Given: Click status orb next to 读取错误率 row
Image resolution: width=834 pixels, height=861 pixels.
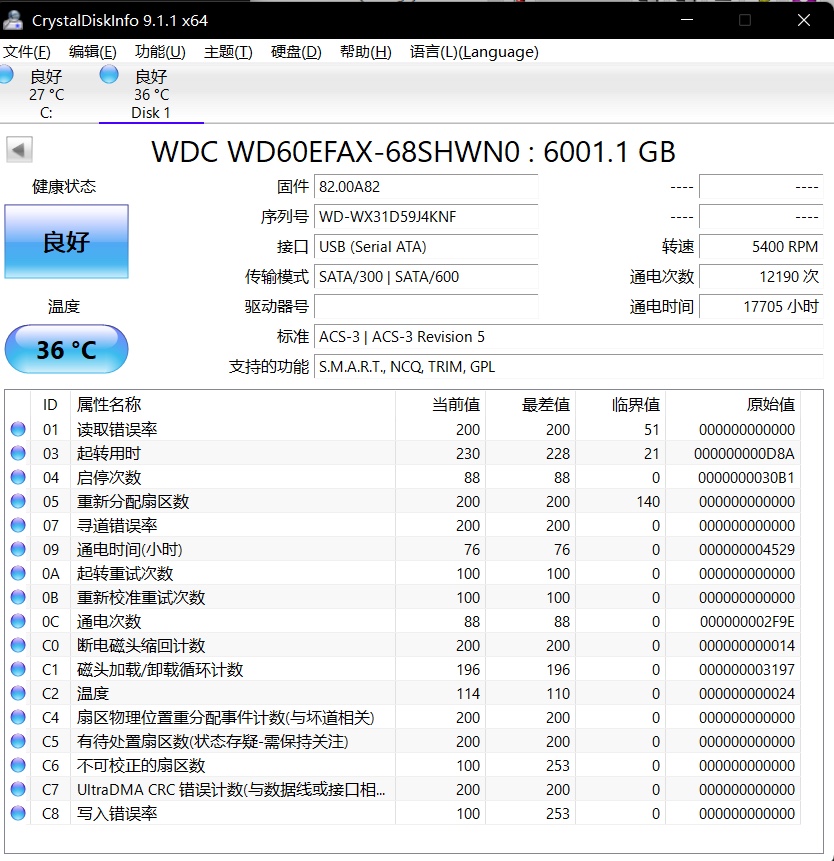Looking at the screenshot, I should pos(18,430).
